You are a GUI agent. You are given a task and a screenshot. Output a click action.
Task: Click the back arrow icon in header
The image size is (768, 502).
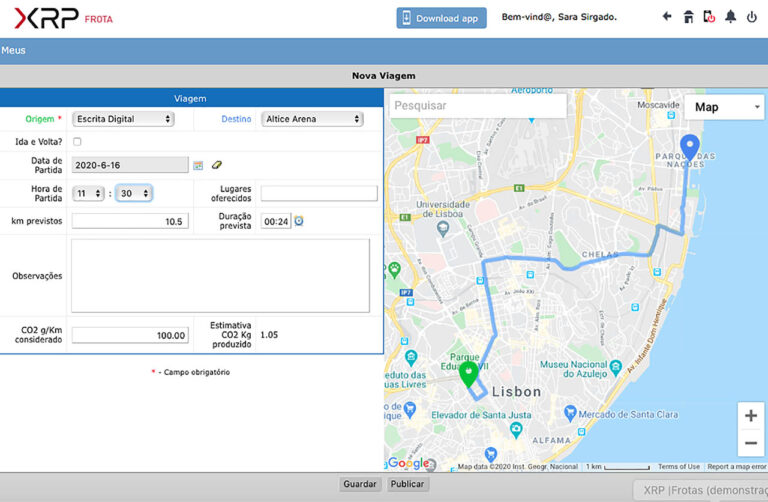click(667, 17)
